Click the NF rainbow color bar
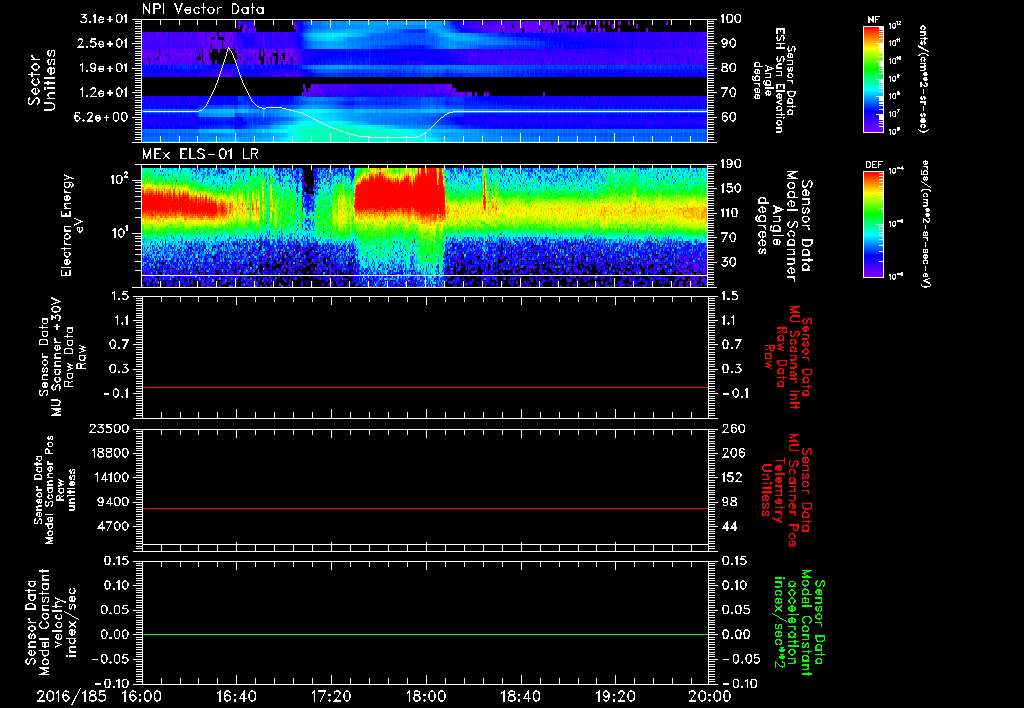Image resolution: width=1024 pixels, height=708 pixels. [874, 78]
